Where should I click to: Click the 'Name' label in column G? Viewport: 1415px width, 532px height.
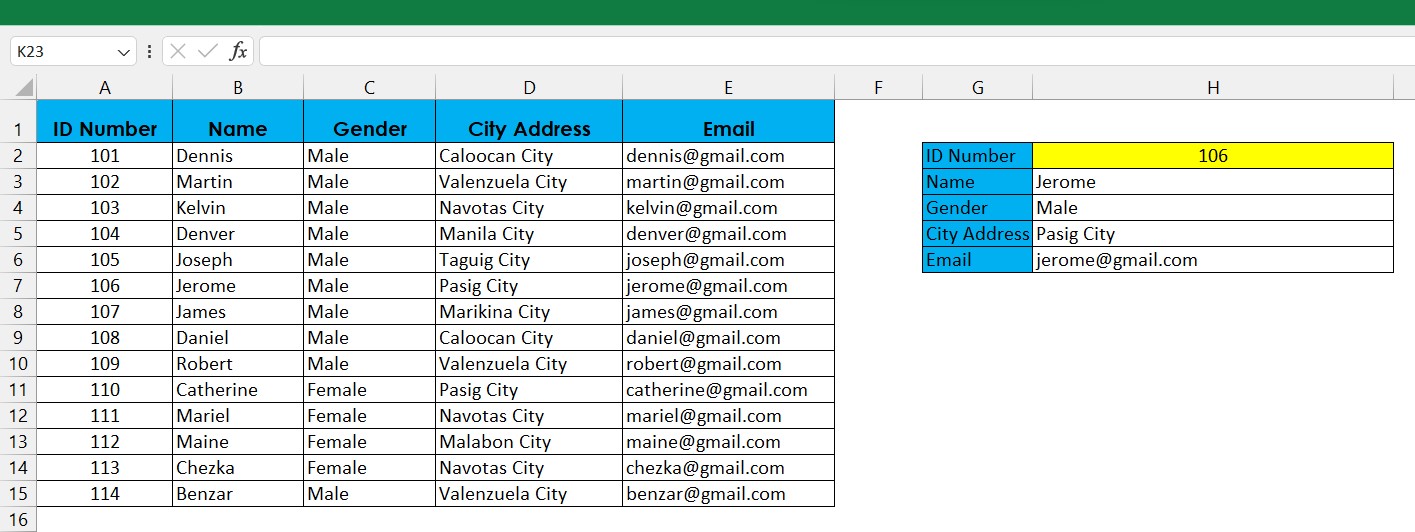tap(977, 182)
